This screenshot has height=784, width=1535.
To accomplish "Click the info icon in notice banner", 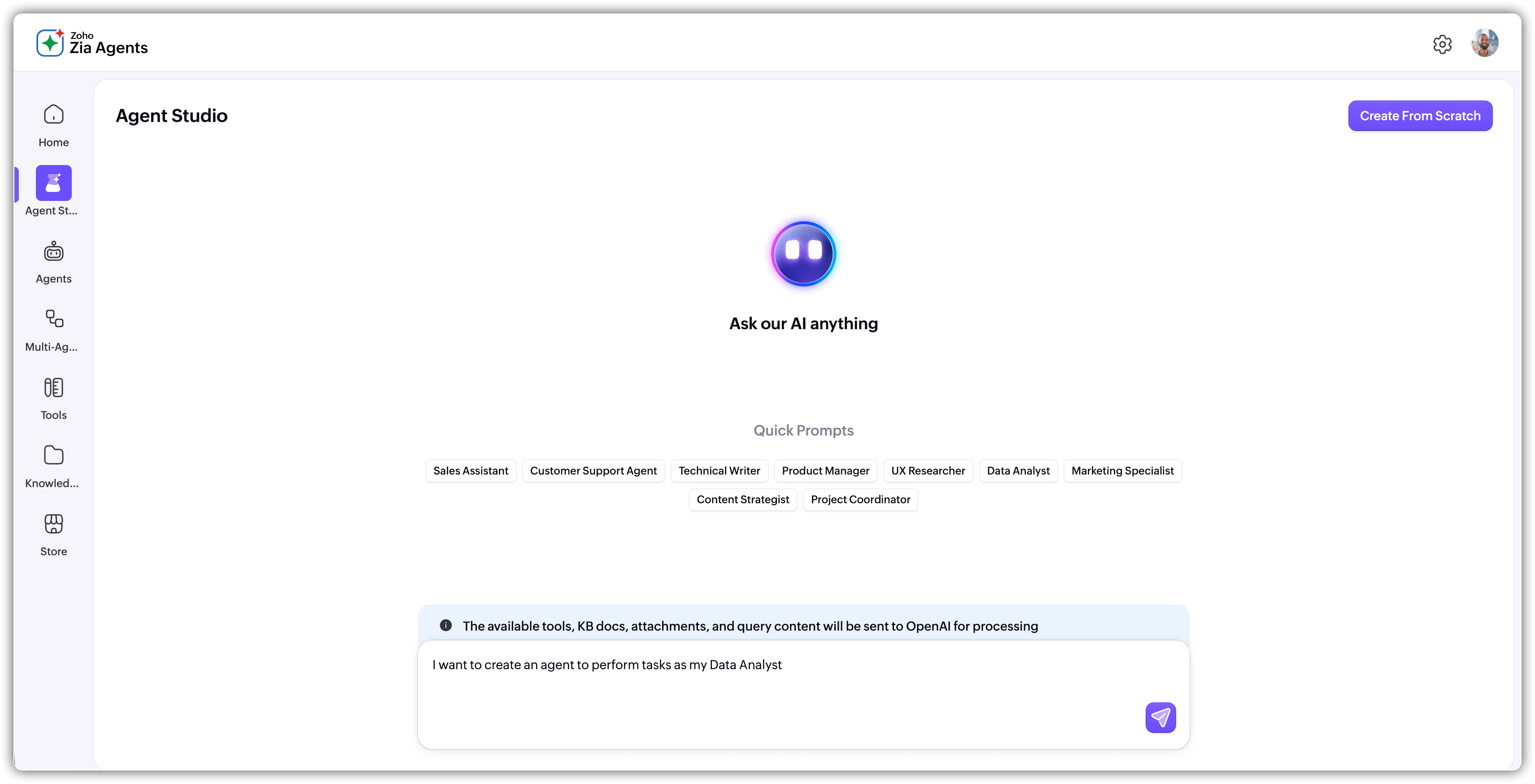I will 446,626.
